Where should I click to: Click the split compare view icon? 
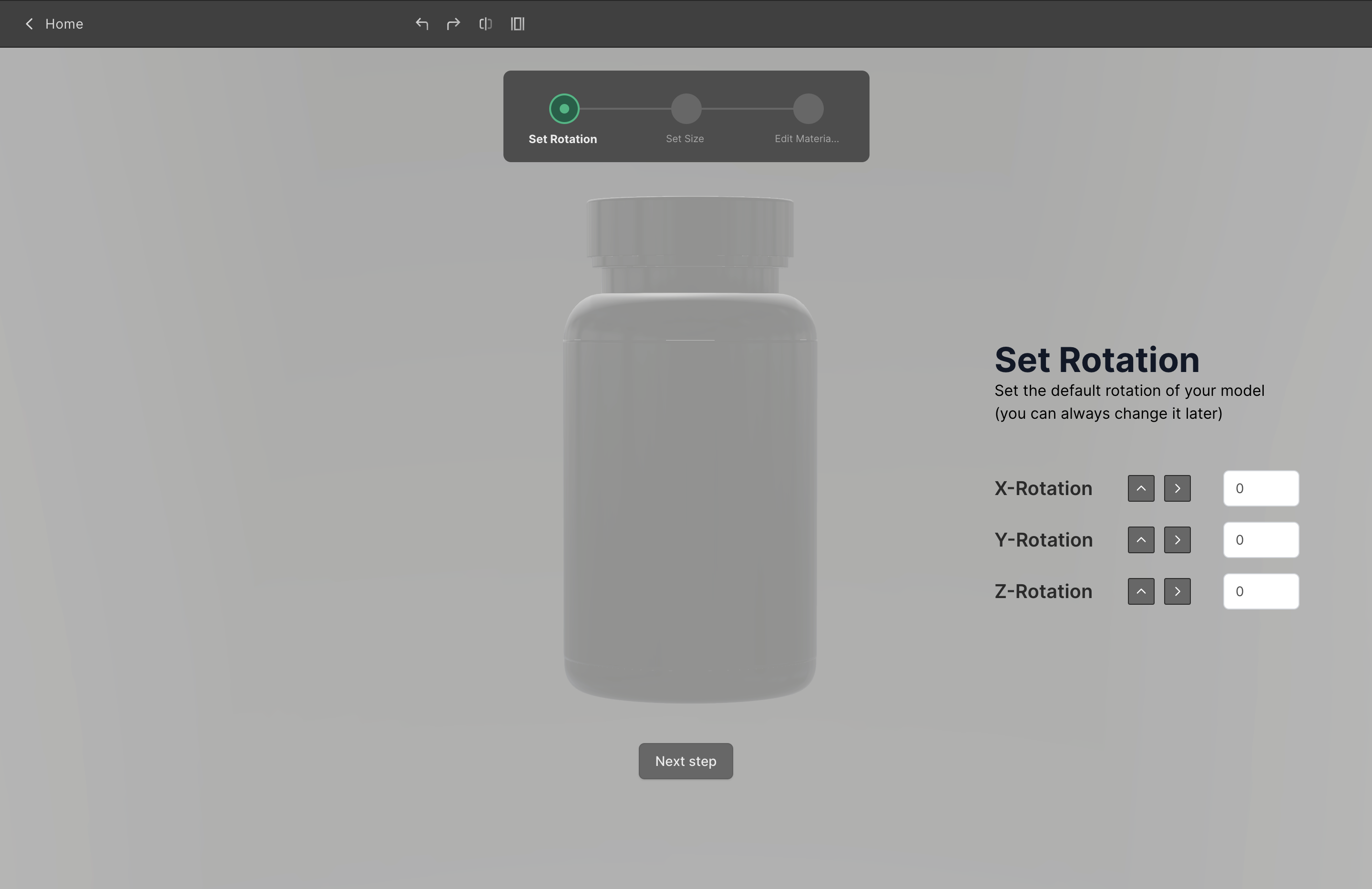[485, 24]
